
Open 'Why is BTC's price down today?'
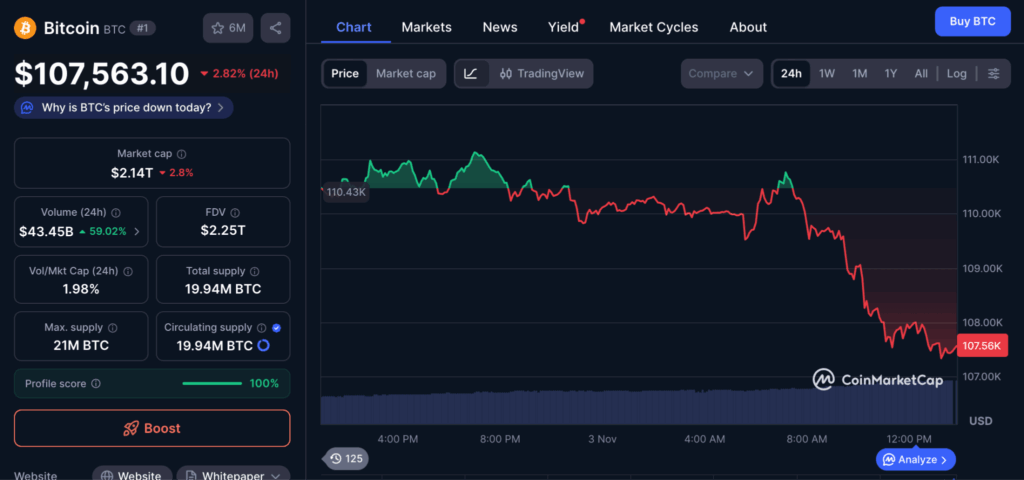click(124, 107)
